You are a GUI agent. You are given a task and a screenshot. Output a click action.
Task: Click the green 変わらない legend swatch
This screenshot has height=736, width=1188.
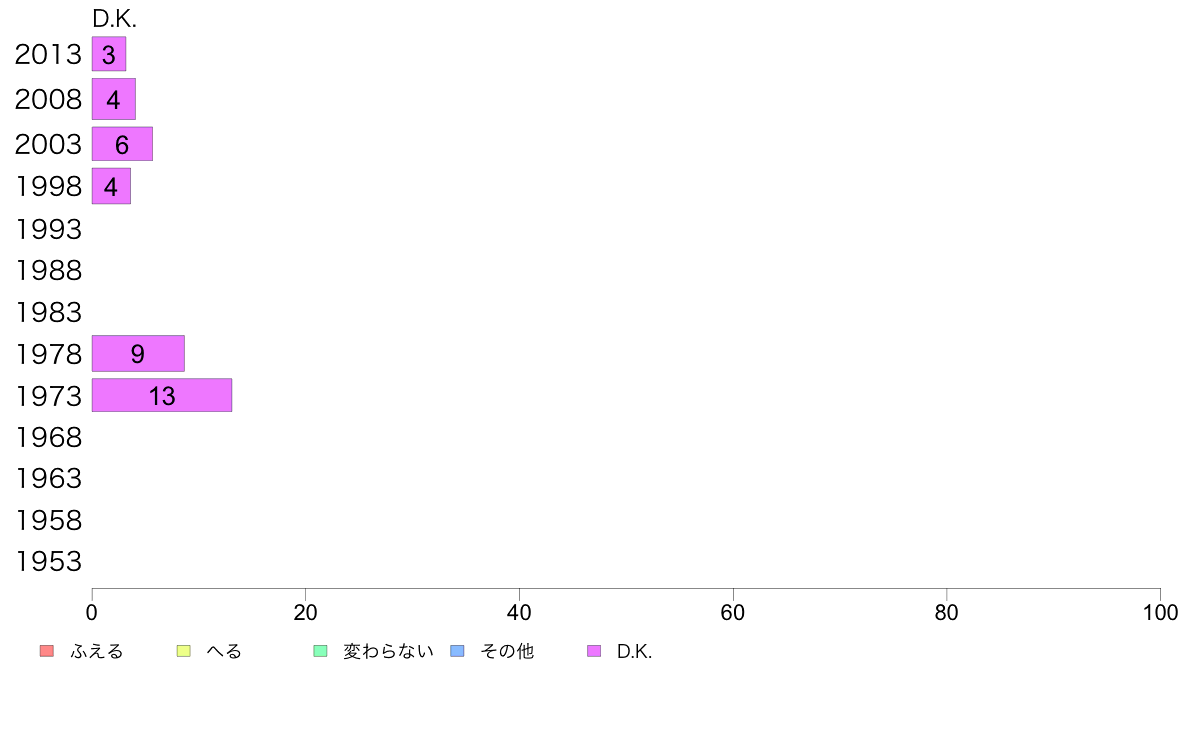point(320,651)
